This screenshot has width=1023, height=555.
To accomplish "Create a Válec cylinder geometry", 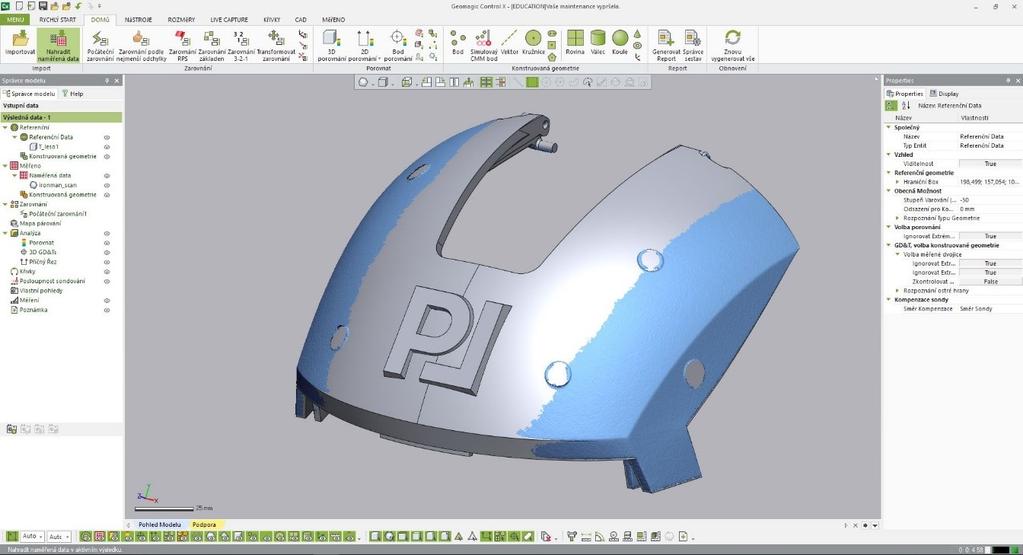I will [x=598, y=42].
